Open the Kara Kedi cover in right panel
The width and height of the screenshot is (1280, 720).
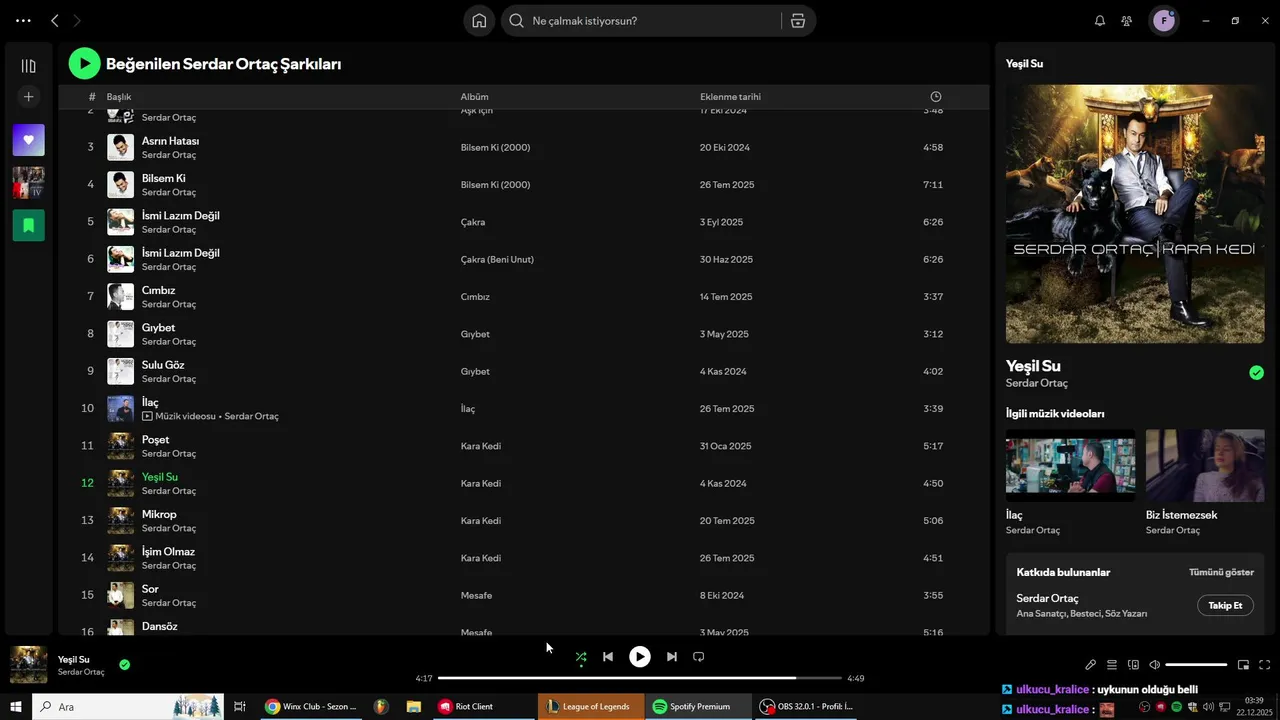[x=1135, y=214]
